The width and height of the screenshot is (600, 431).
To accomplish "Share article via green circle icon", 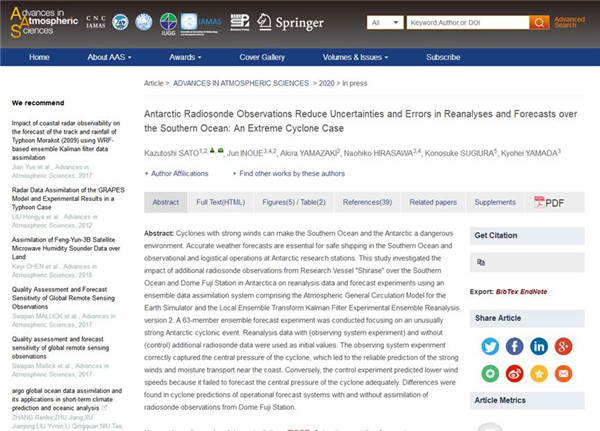I will tap(490, 374).
